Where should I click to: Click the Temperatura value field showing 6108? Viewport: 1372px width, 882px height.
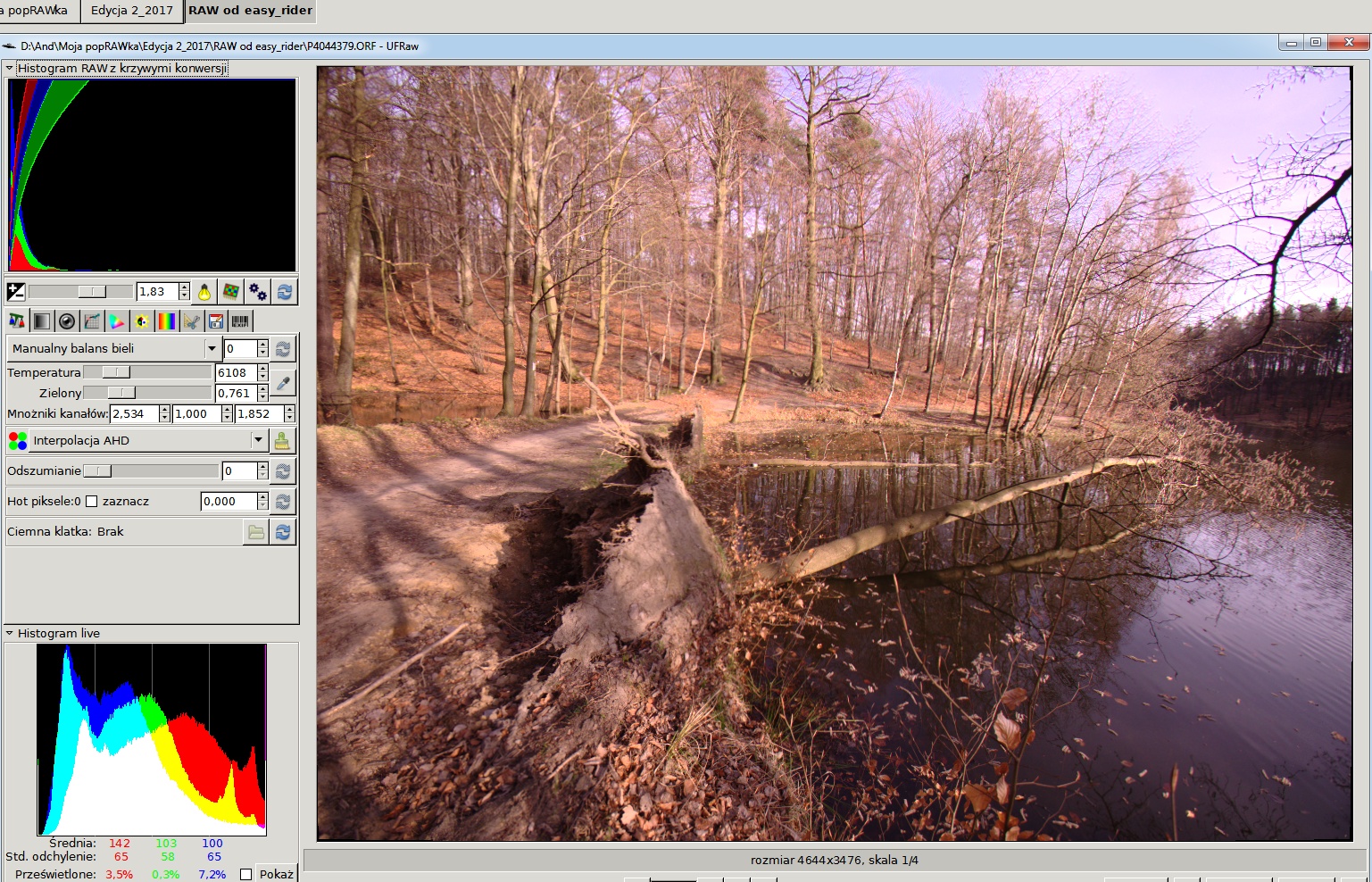(235, 373)
